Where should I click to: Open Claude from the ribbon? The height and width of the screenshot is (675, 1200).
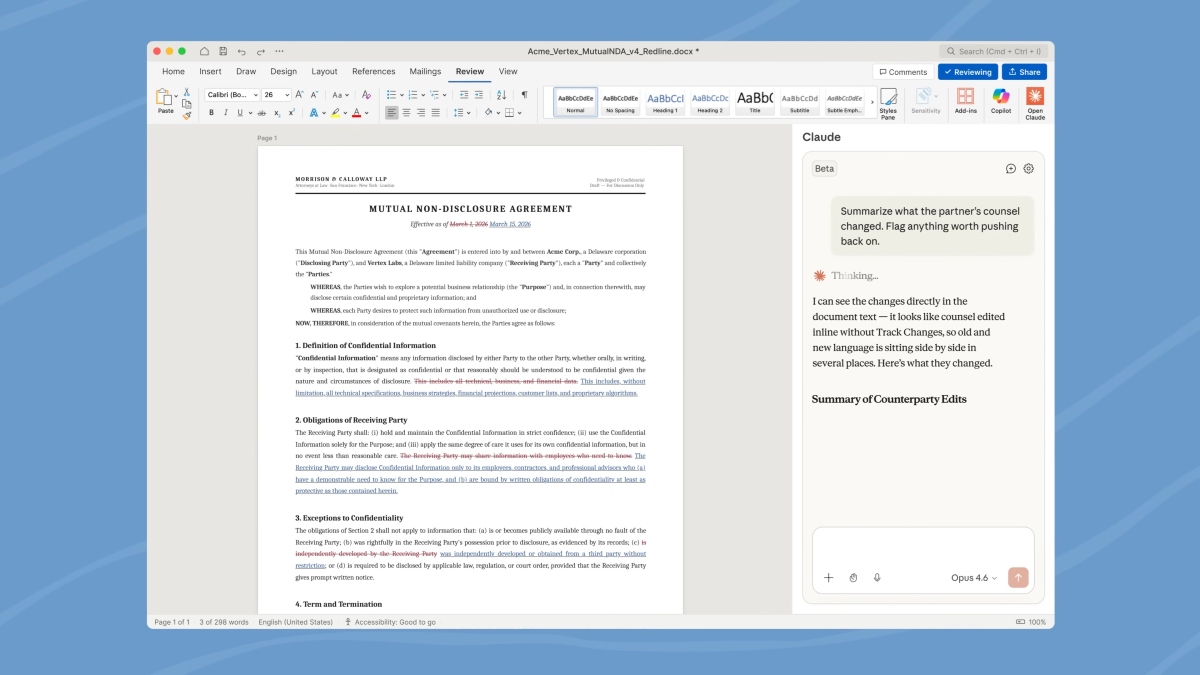click(x=1035, y=102)
